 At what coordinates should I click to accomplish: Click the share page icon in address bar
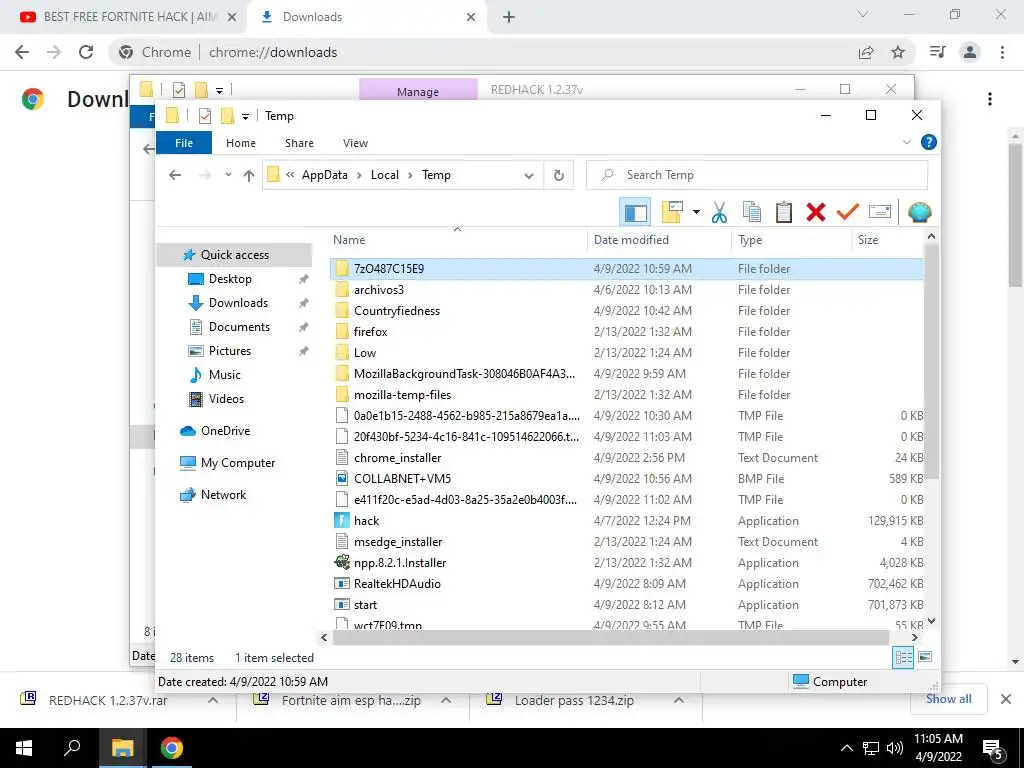point(866,52)
